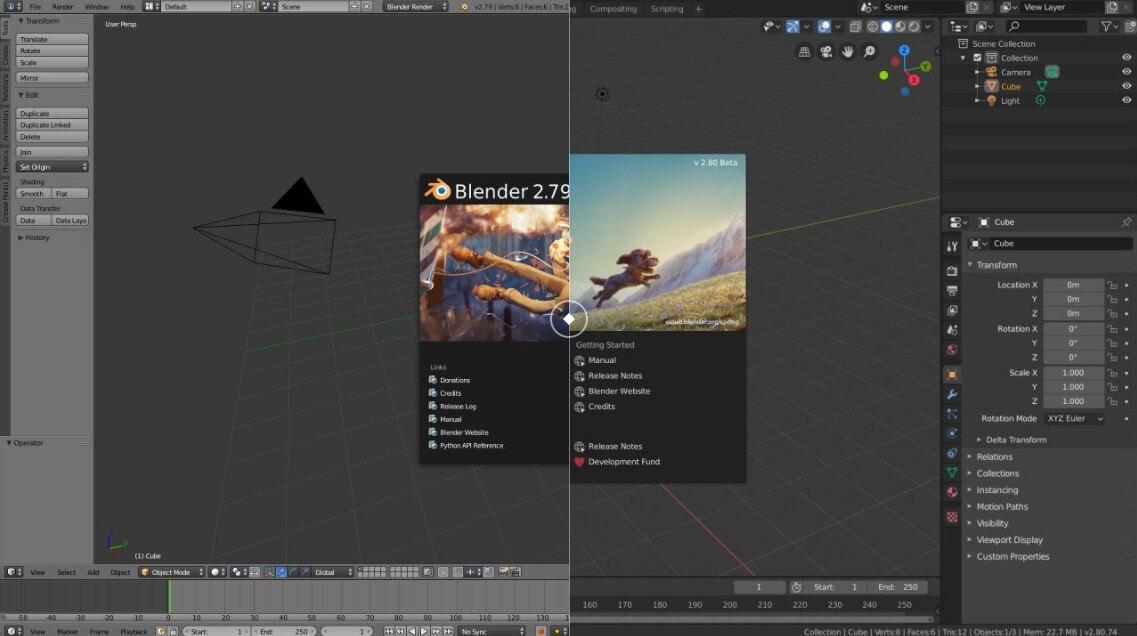Viewport: 1137px width, 636px height.
Task: Toggle X-ray icon in 2.80 viewport header
Action: [856, 27]
